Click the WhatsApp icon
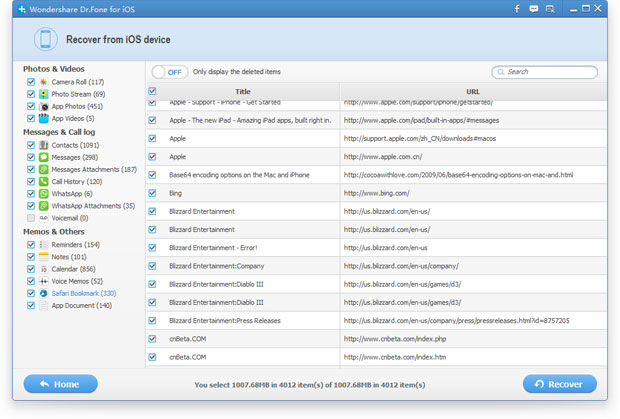Image resolution: width=620 pixels, height=419 pixels. tap(43, 194)
